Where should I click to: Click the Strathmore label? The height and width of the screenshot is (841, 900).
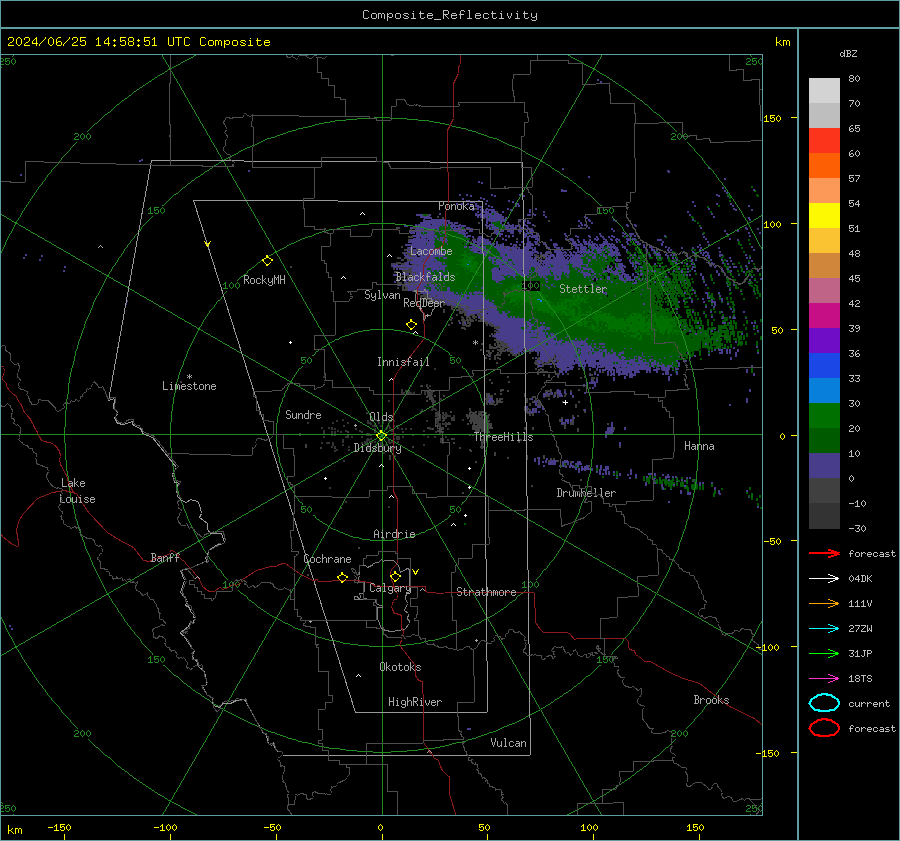(x=486, y=592)
